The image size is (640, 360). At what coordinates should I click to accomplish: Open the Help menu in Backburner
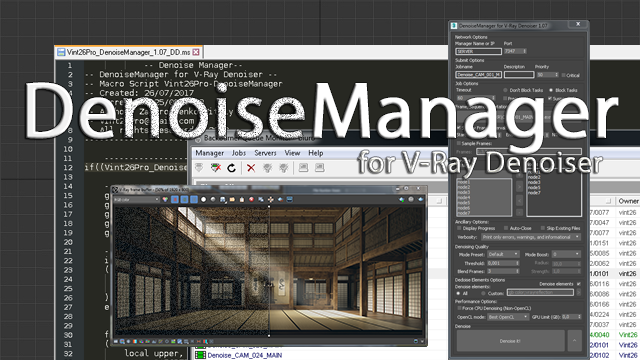[x=316, y=153]
